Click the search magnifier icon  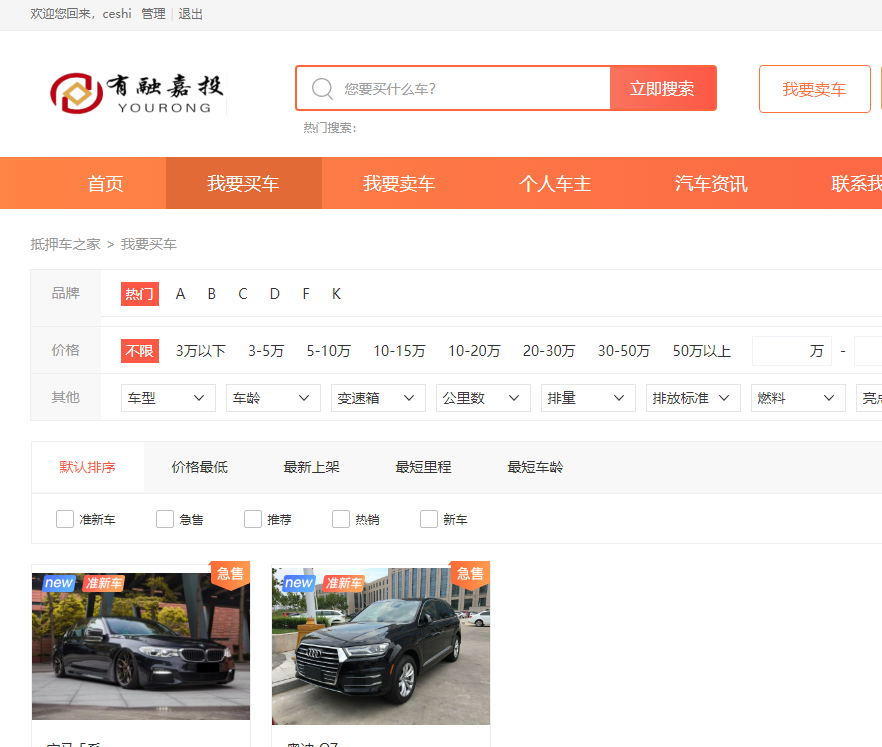(x=322, y=88)
